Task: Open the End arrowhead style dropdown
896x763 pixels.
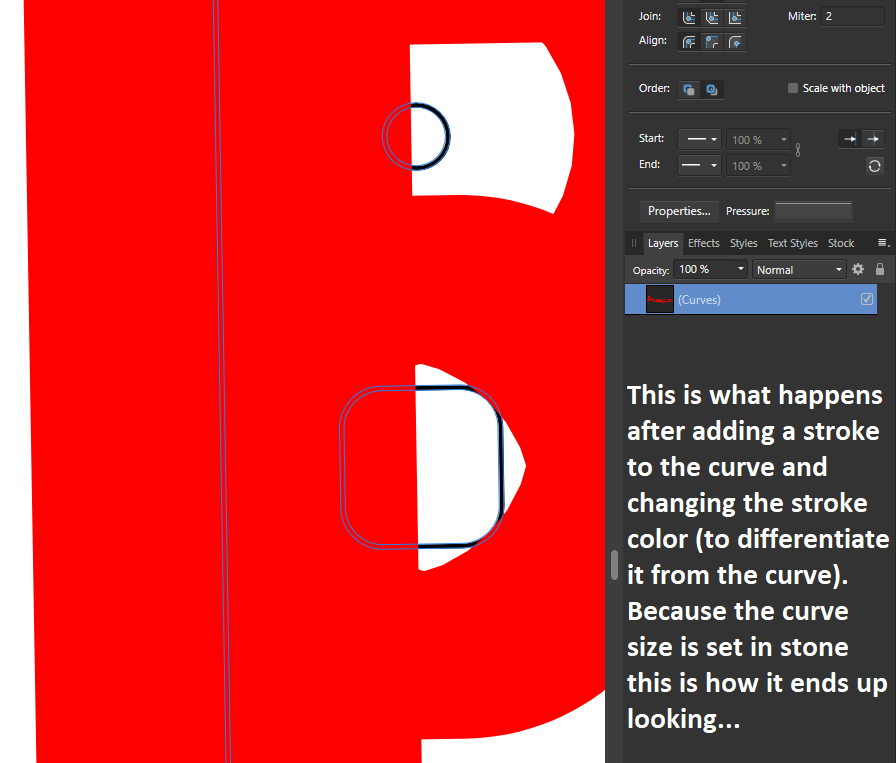Action: coord(699,165)
